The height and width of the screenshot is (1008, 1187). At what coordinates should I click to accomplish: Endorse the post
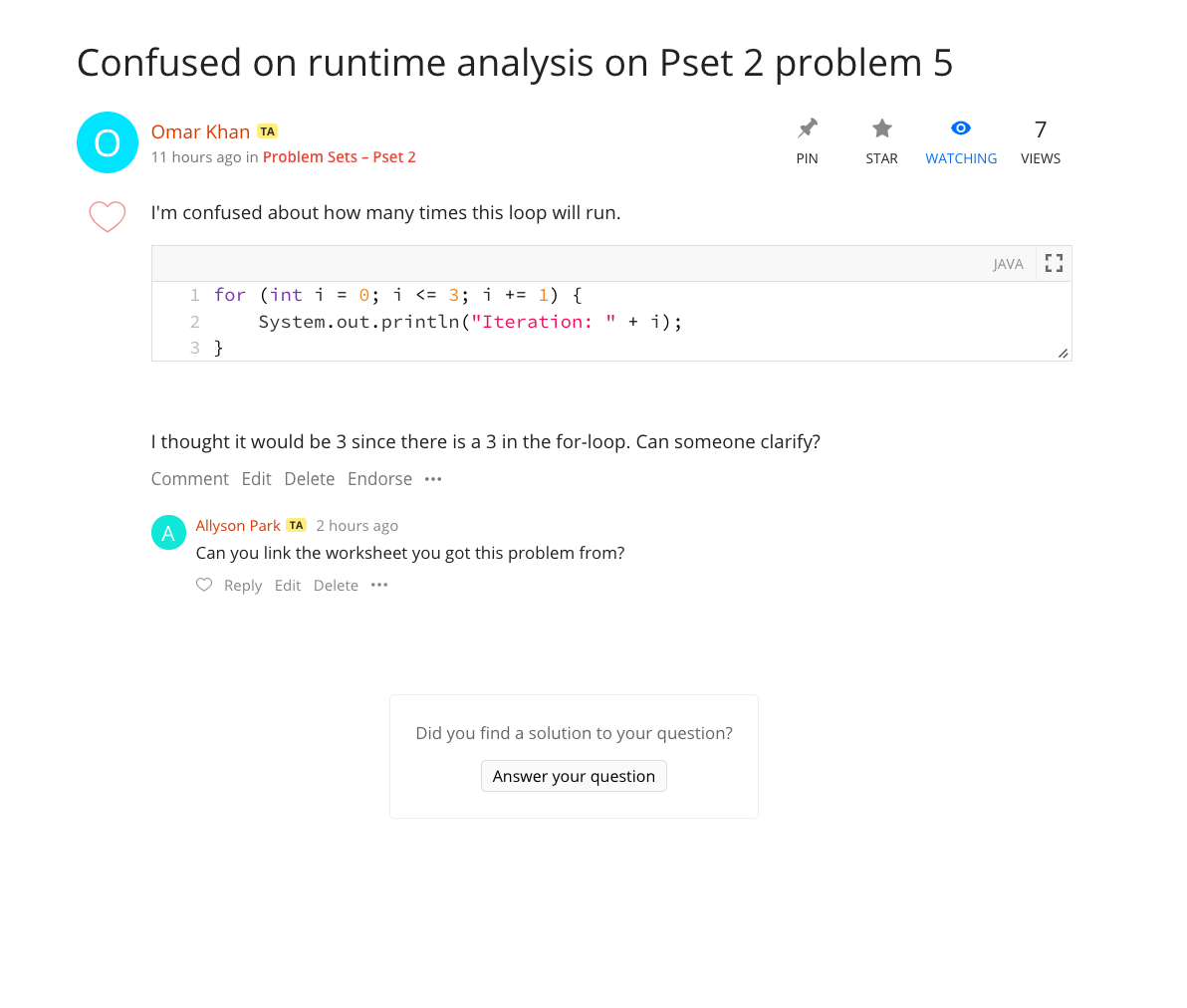pyautogui.click(x=379, y=479)
